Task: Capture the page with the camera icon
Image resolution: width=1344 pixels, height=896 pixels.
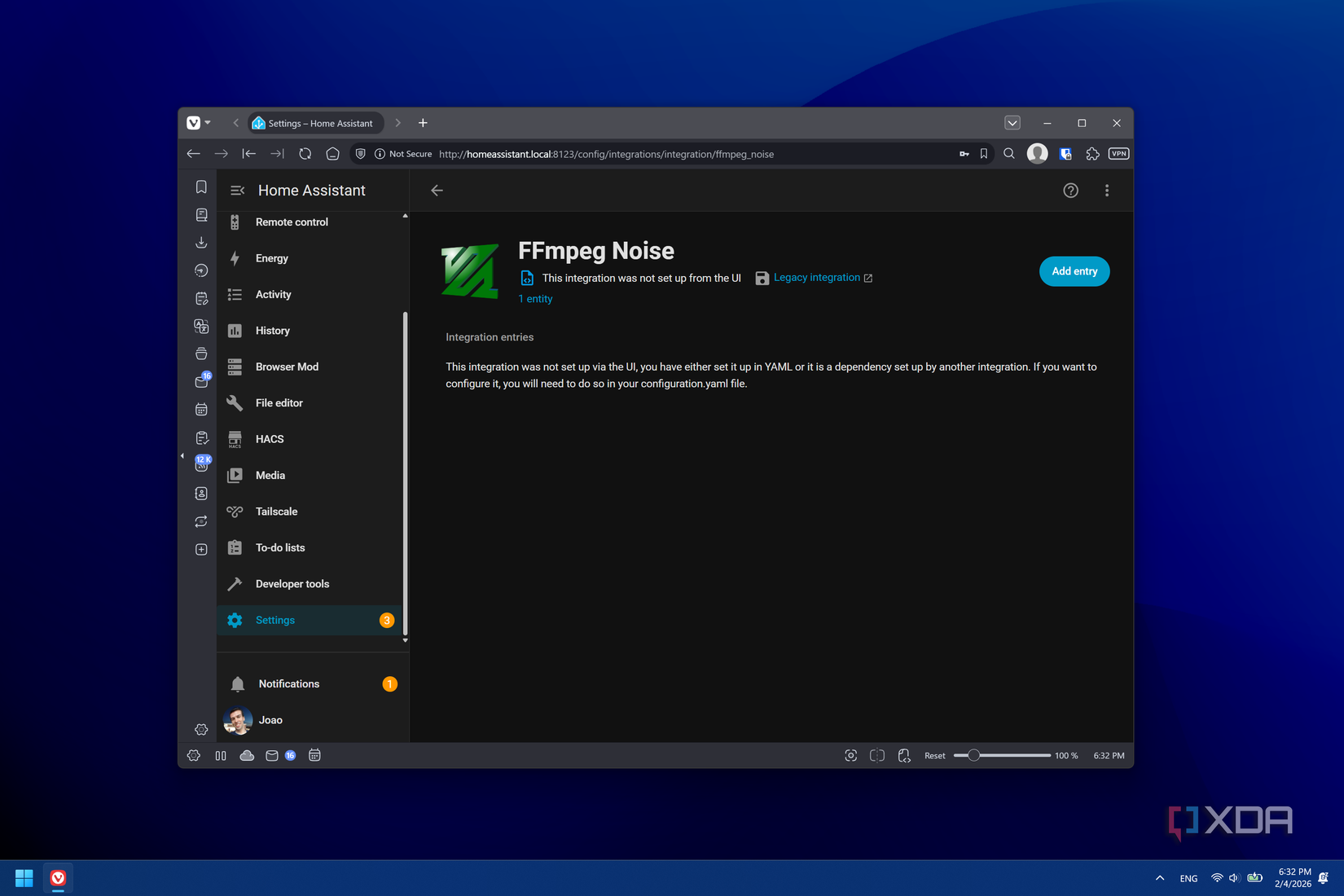Action: (850, 756)
